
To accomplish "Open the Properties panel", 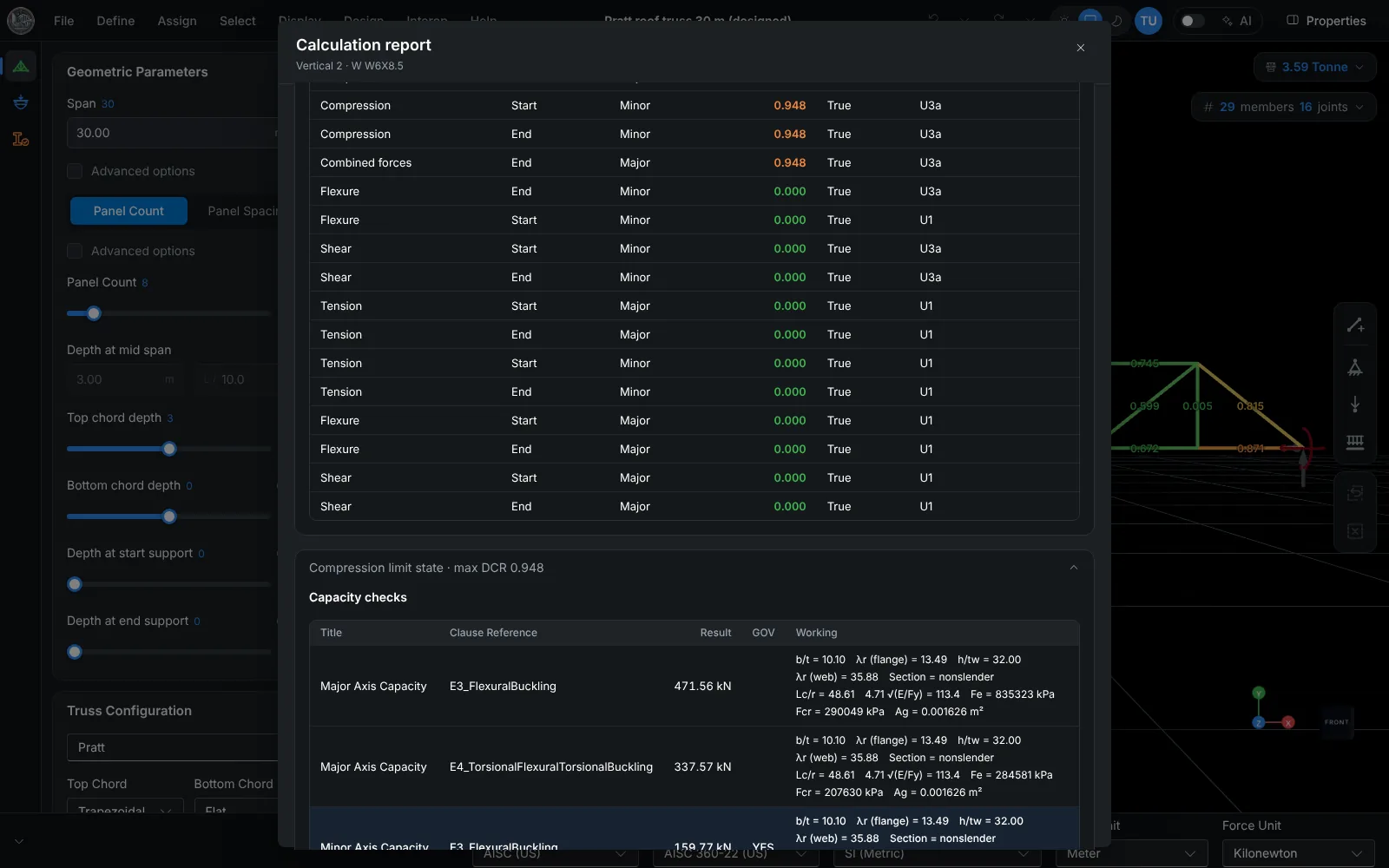I will 1326,21.
